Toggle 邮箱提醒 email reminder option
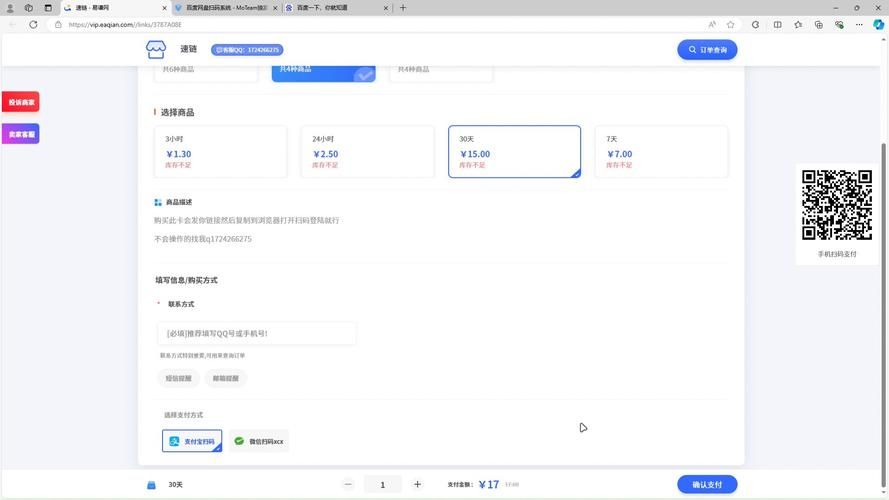 click(x=226, y=378)
